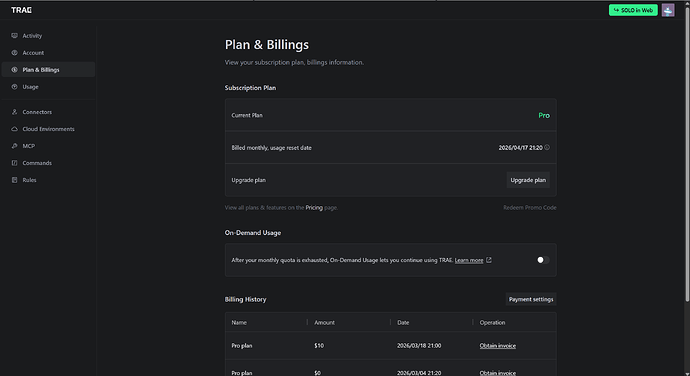The width and height of the screenshot is (690, 376).
Task: Click Redeem Promo Code
Action: pyautogui.click(x=530, y=207)
